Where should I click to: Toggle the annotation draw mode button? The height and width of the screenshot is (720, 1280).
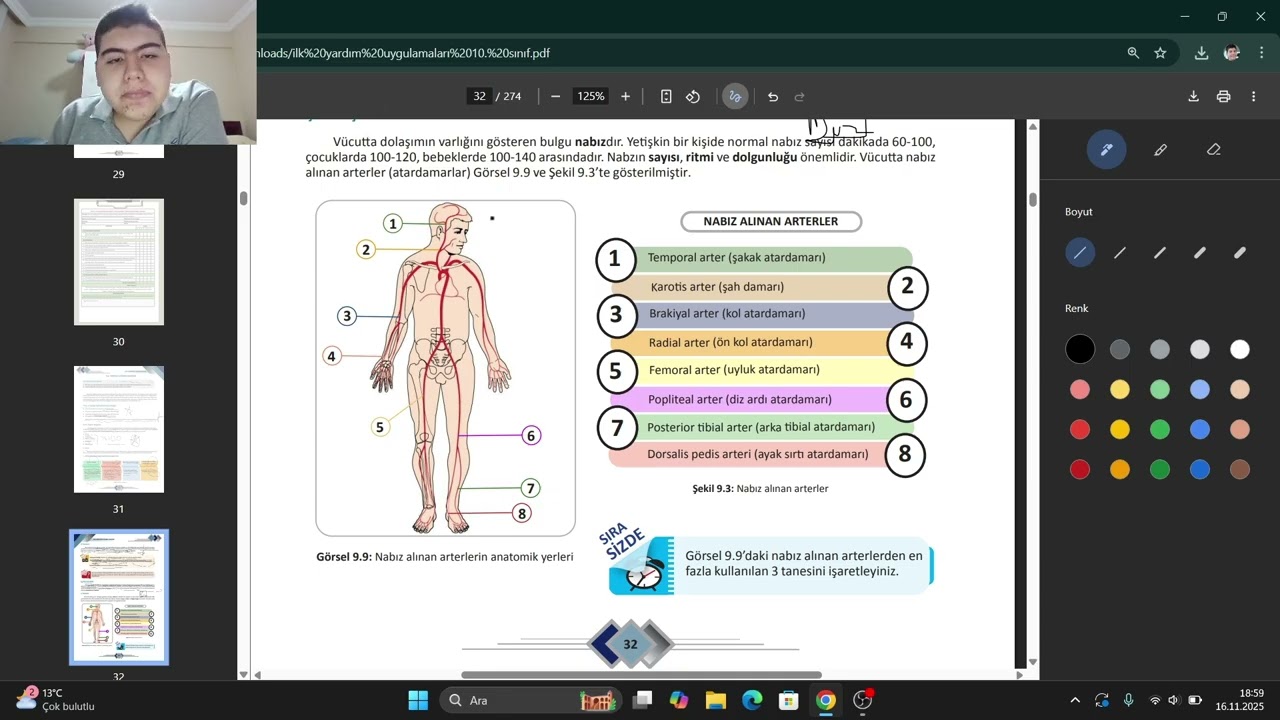735,96
